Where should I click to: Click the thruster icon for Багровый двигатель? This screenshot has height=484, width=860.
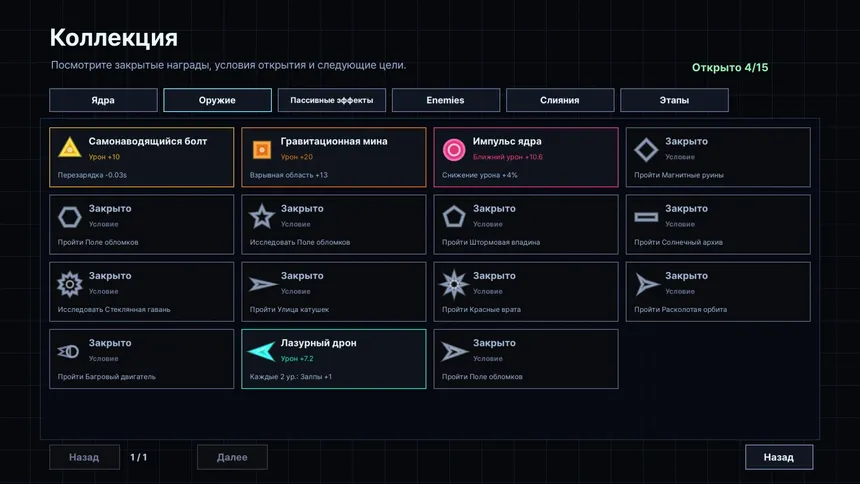point(69,351)
